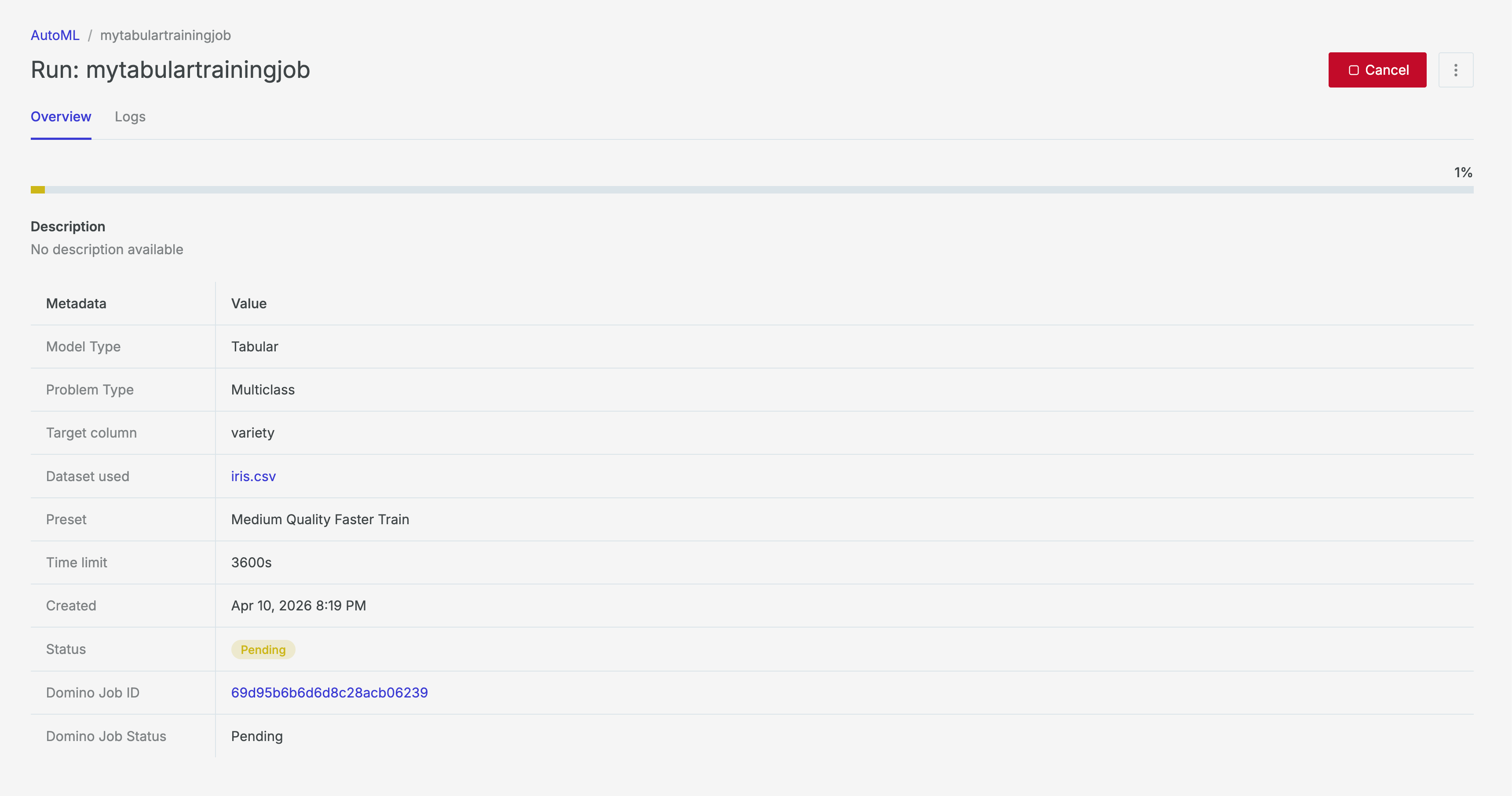Screen dimensions: 1512x796
Task: Click the Metadata column header
Action: 77,303
